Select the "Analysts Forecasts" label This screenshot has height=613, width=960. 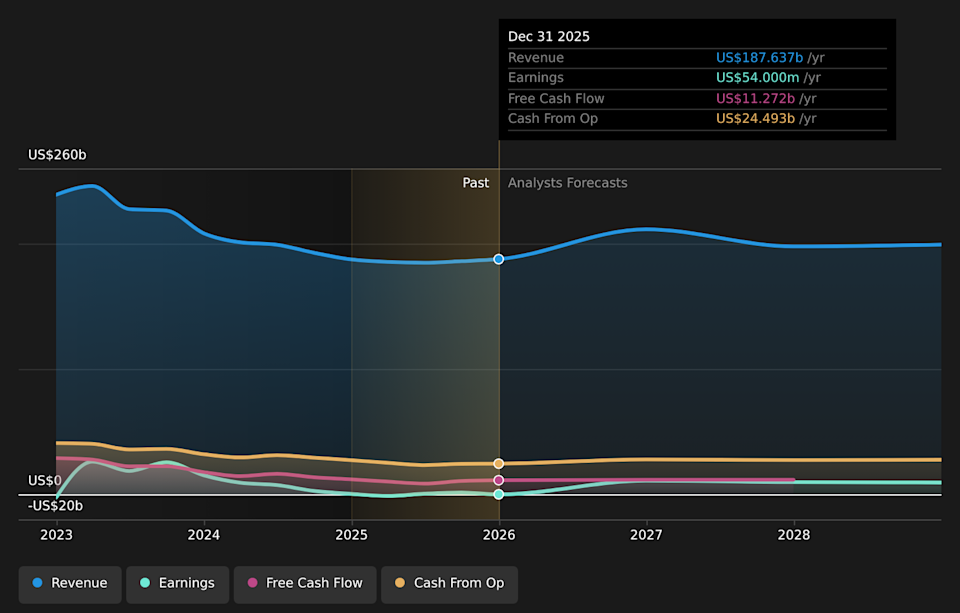[567, 183]
